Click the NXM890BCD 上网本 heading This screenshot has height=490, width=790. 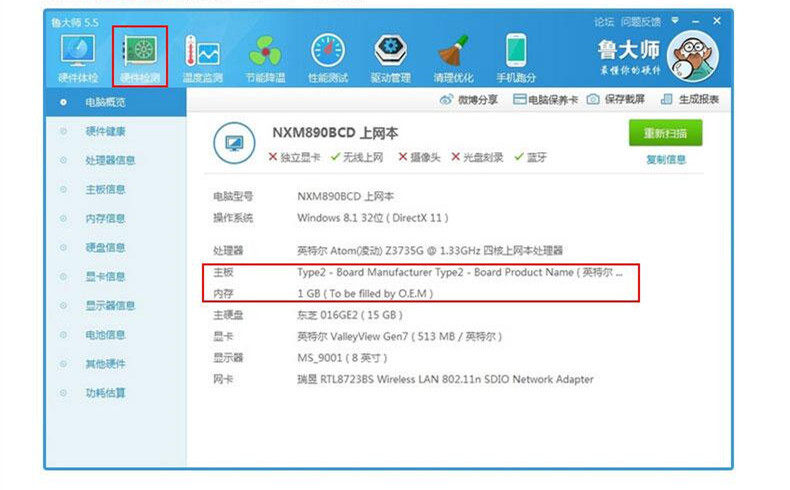[x=335, y=133]
